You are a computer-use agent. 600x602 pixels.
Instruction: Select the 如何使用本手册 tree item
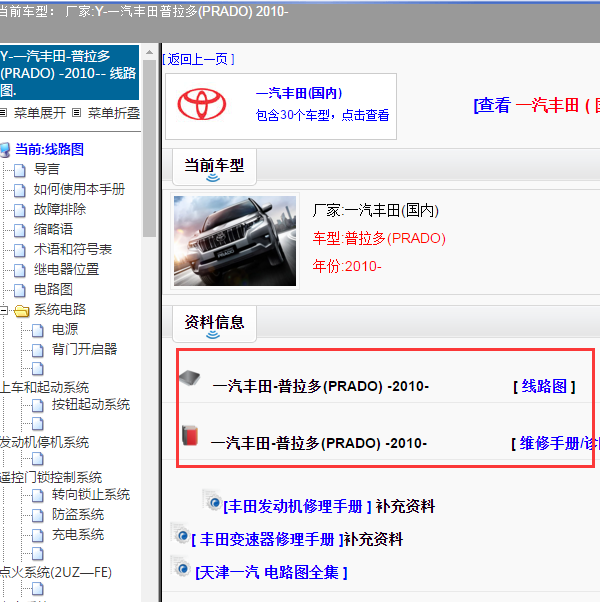pyautogui.click(x=79, y=189)
